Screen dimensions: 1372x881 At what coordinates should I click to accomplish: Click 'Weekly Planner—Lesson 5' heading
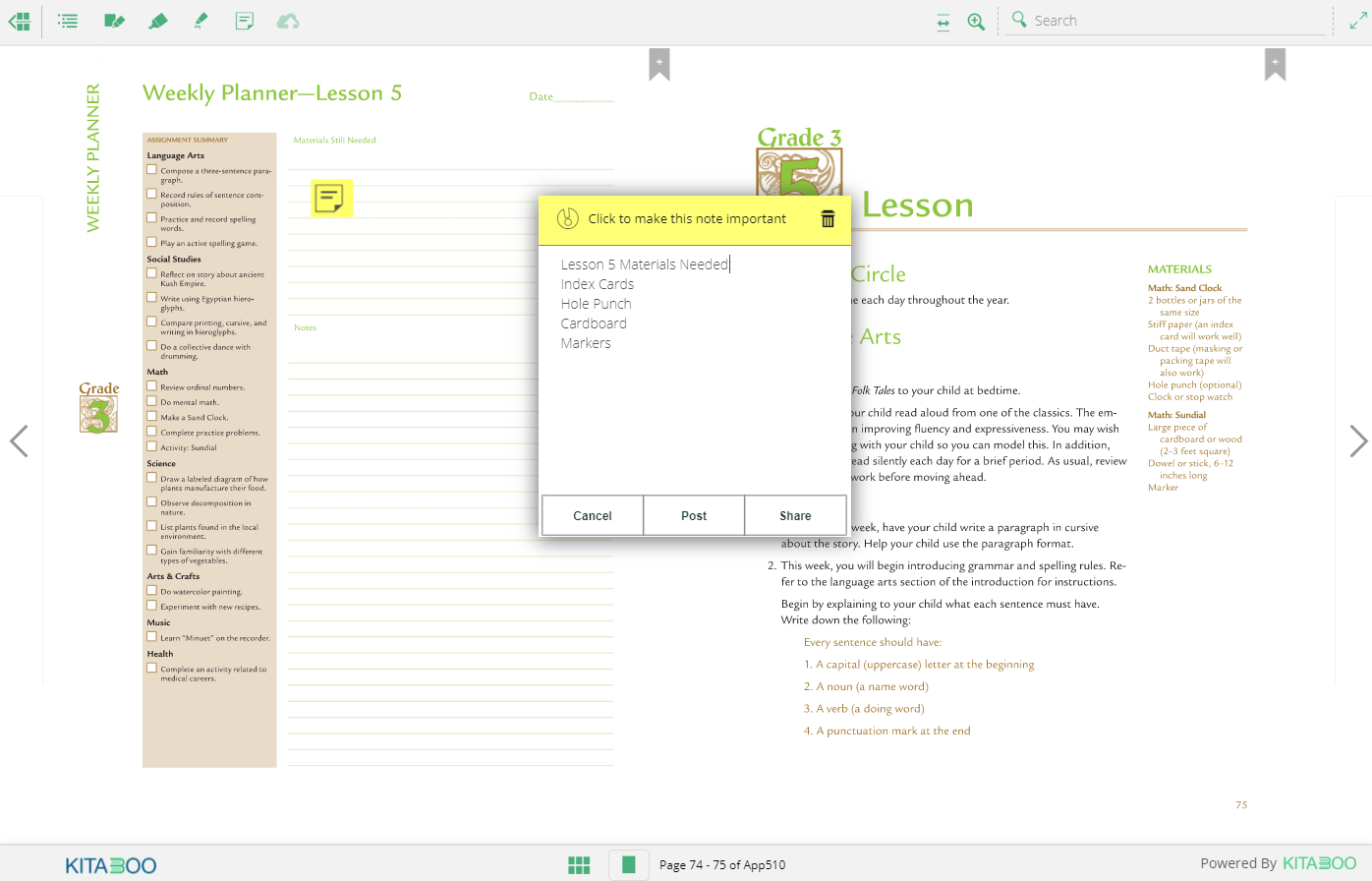[x=272, y=93]
